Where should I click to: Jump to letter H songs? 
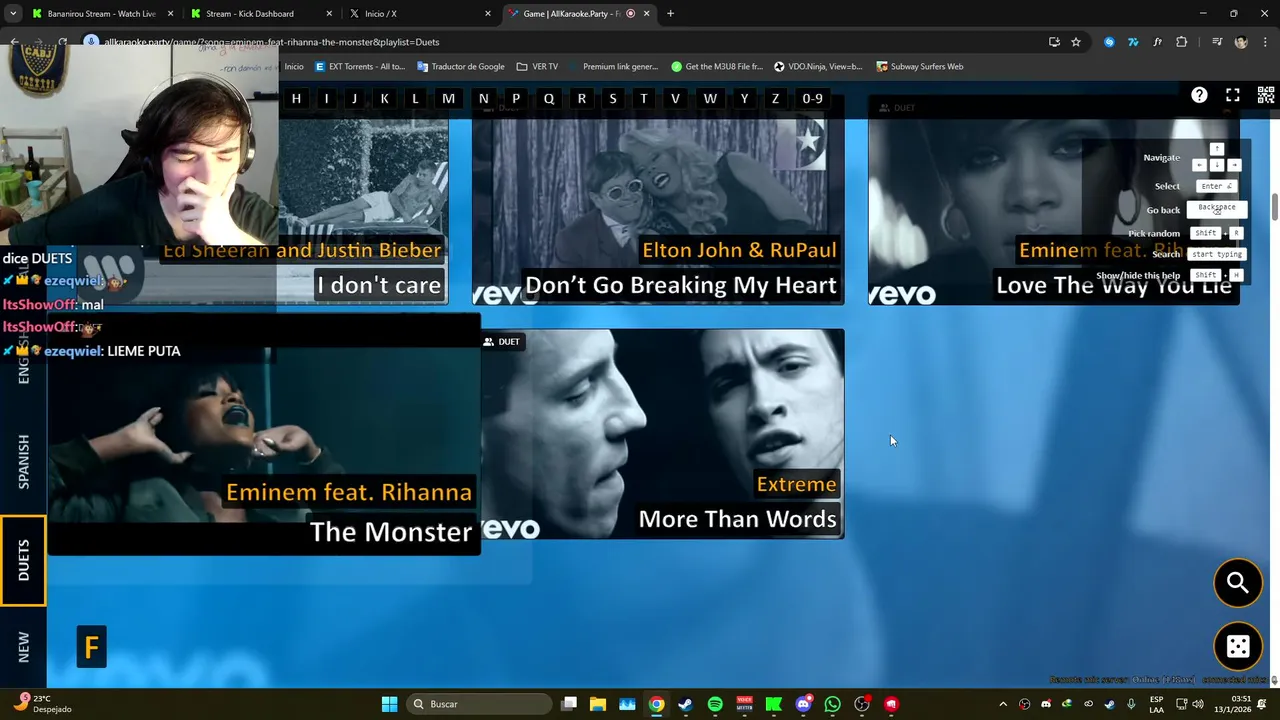pos(296,98)
